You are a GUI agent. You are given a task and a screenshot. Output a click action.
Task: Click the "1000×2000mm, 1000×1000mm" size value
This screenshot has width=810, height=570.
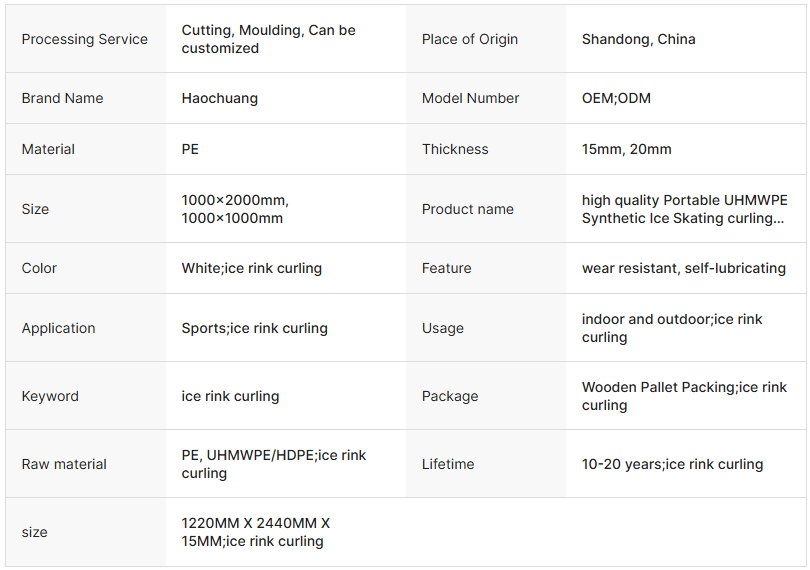click(235, 209)
